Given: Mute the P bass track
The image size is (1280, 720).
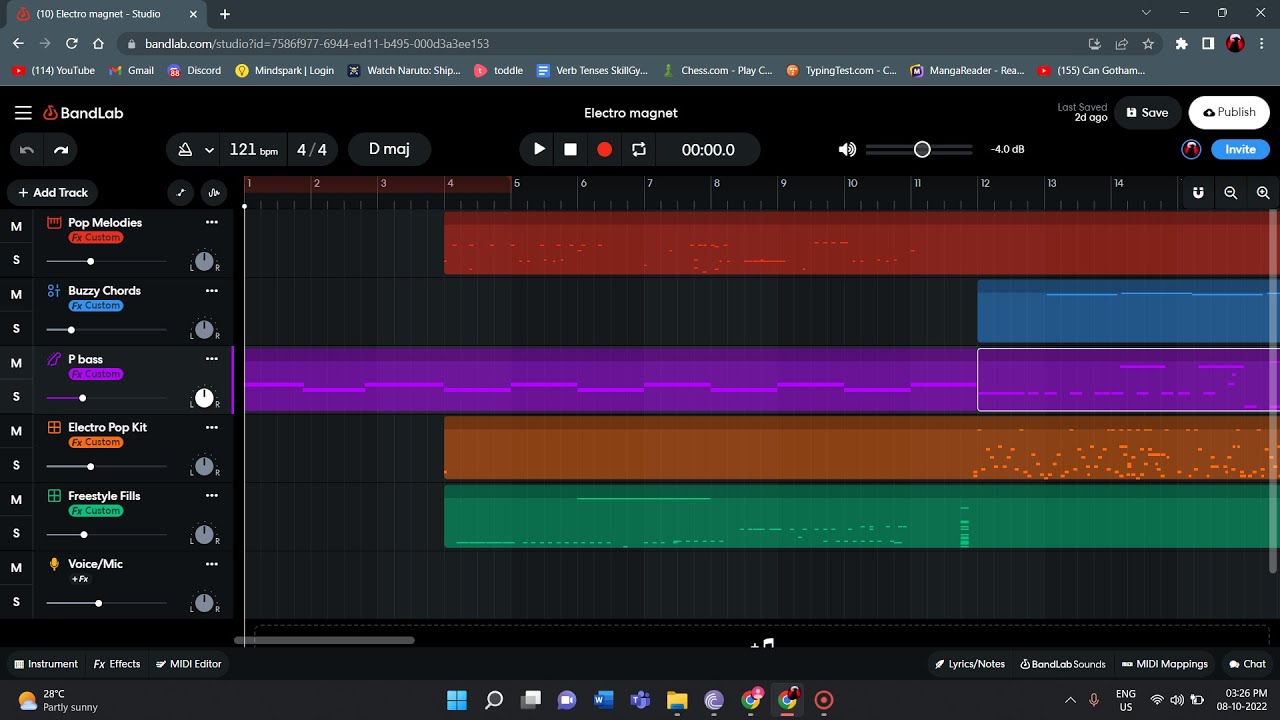Looking at the screenshot, I should [x=16, y=363].
